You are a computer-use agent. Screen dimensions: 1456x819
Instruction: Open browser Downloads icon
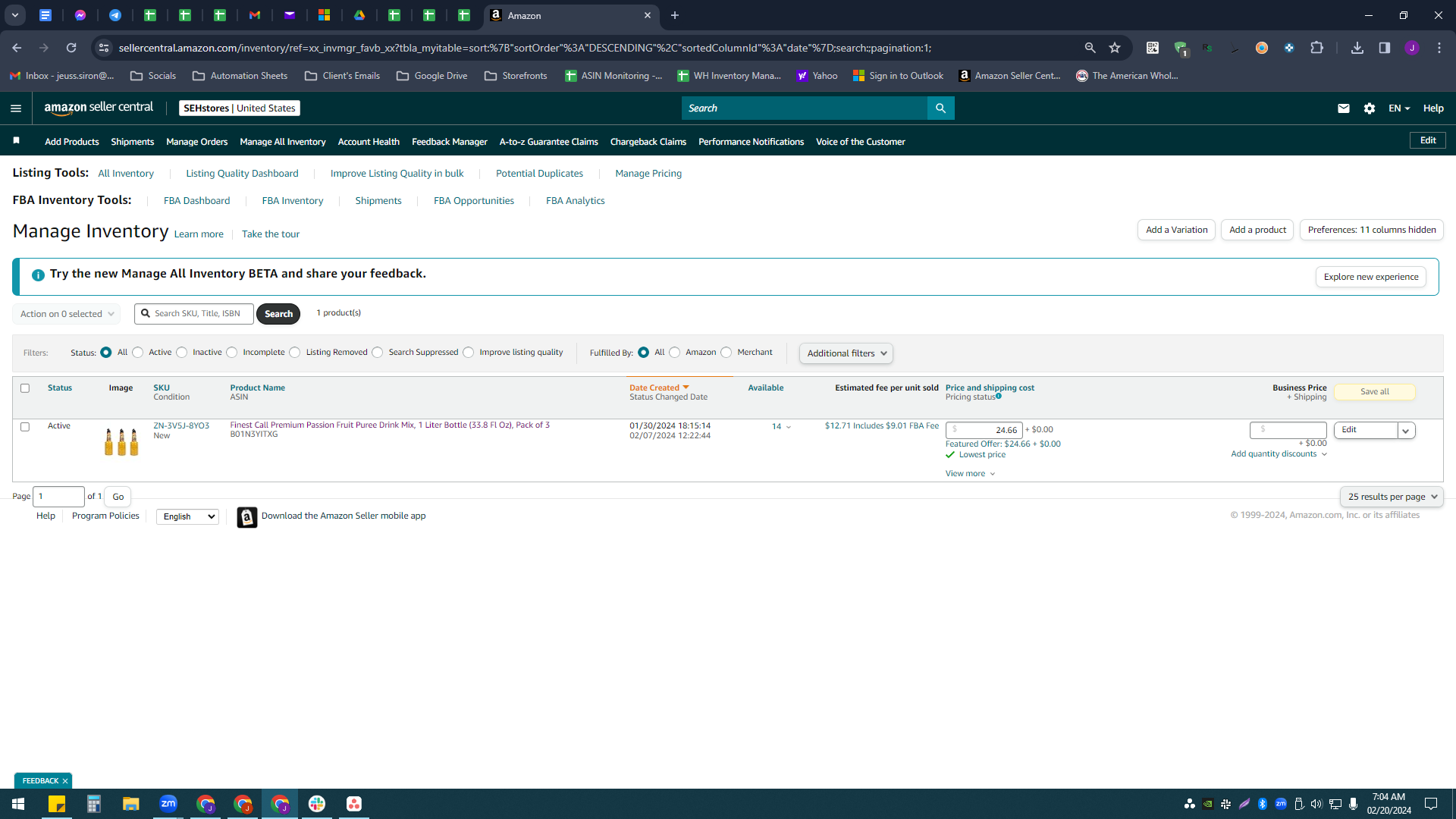(x=1357, y=48)
